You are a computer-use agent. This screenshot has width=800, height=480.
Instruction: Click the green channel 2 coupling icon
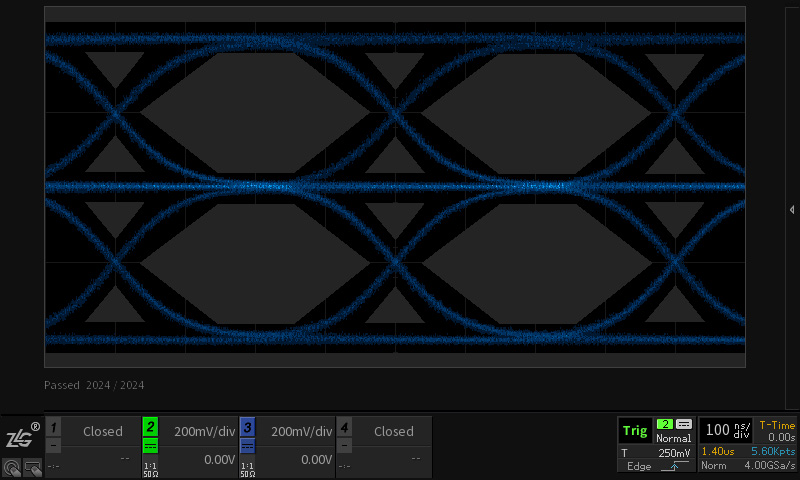pos(150,446)
